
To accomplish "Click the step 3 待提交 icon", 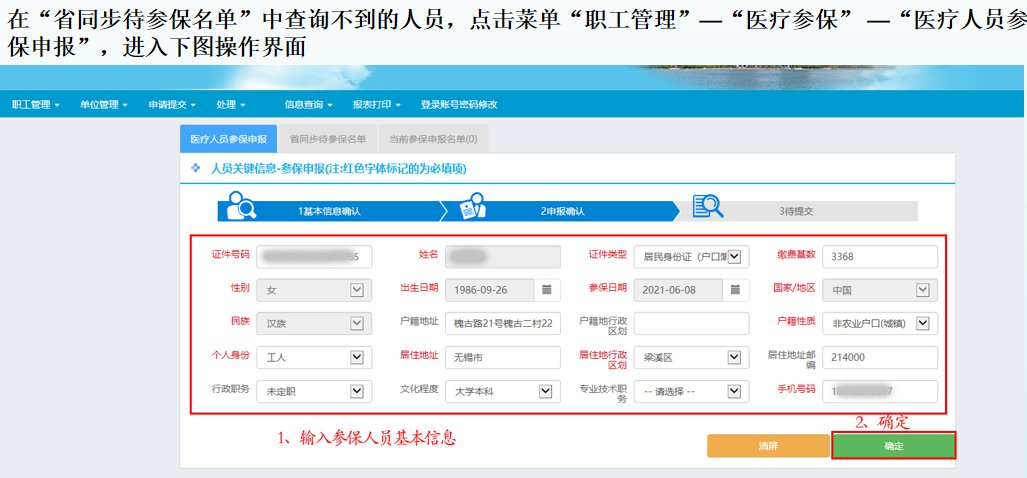I will pyautogui.click(x=707, y=207).
